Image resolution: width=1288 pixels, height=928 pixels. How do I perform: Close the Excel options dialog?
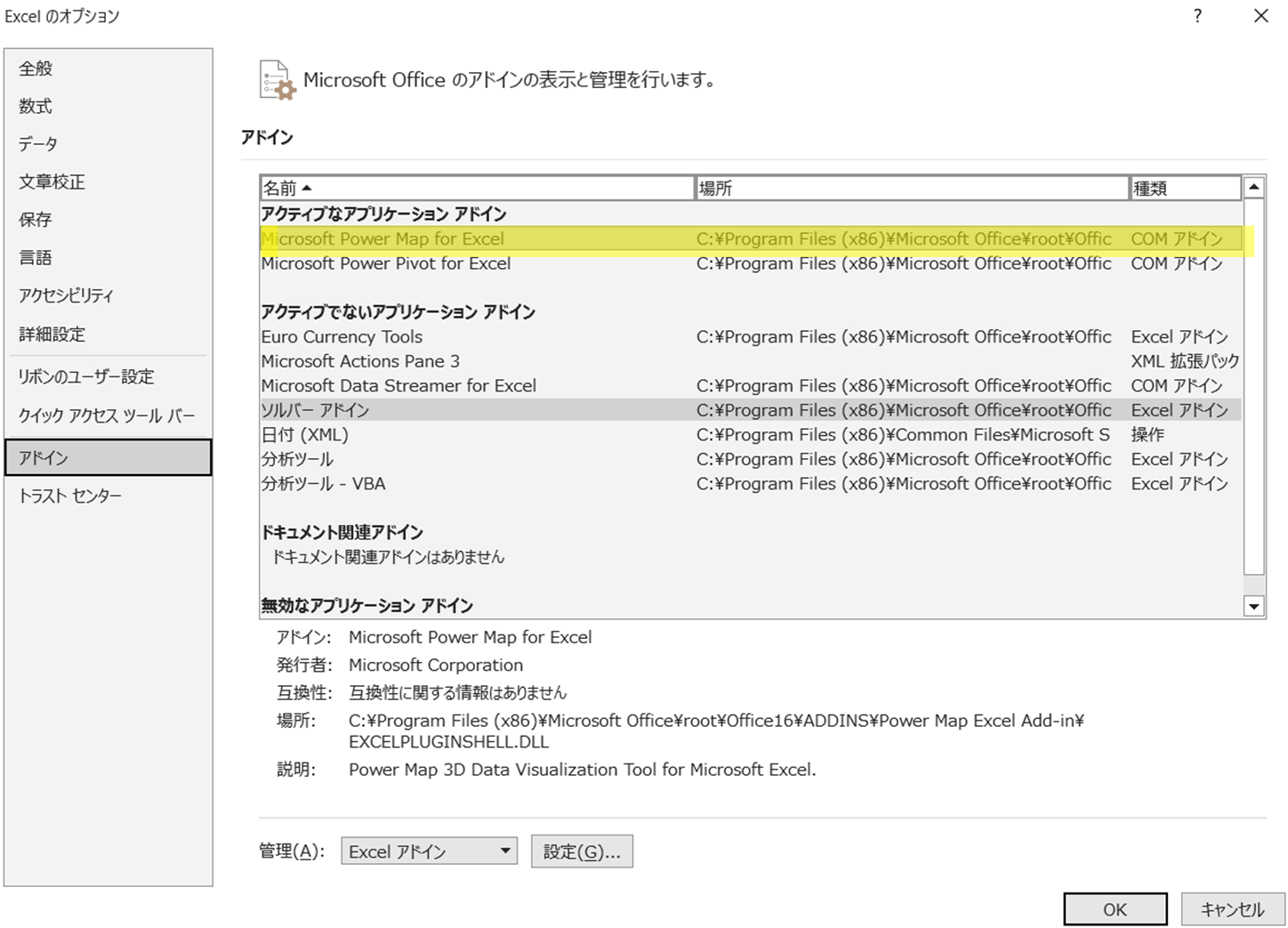tap(1260, 16)
